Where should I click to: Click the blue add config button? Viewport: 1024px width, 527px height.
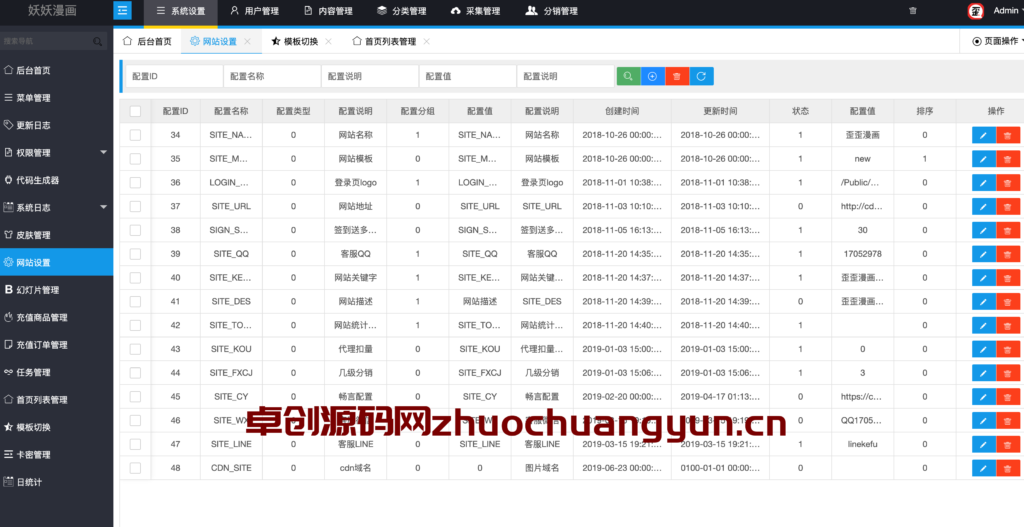652,76
